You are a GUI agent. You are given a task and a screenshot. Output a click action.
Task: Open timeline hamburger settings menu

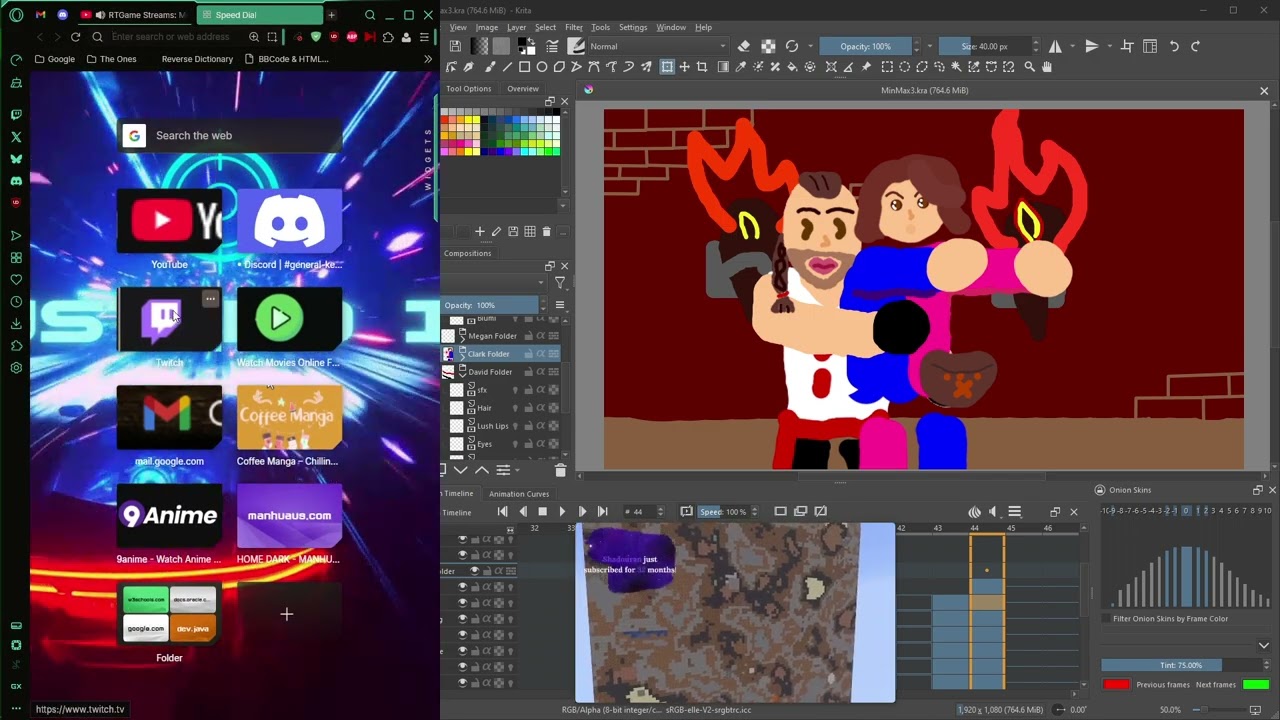[1014, 512]
